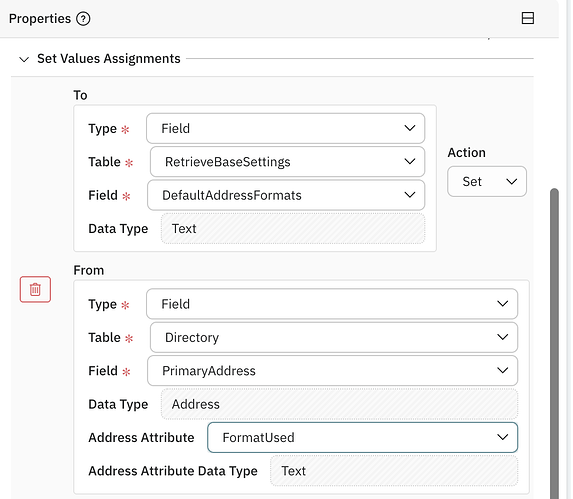Open the Address Attribute dropdown FormatUsed

[x=363, y=438]
